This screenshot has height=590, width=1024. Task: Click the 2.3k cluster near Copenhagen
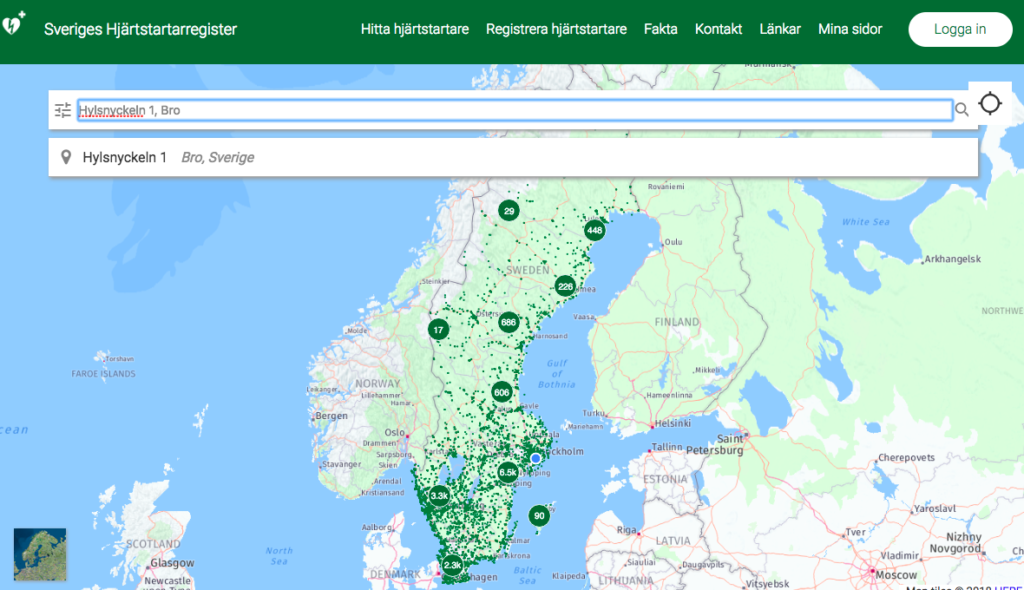click(x=451, y=564)
